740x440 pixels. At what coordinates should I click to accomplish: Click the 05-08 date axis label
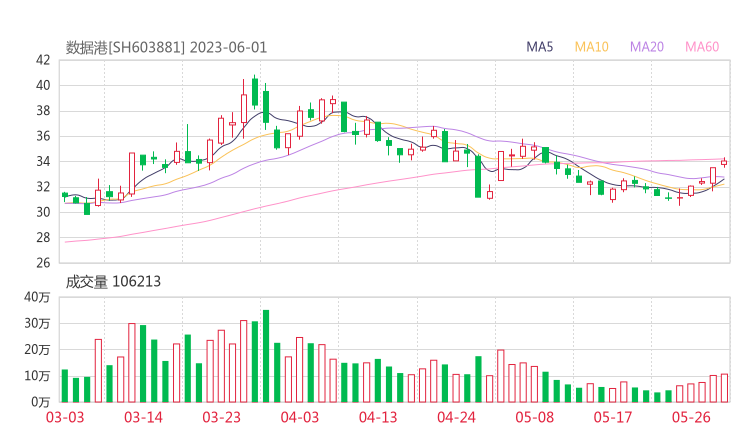click(534, 418)
